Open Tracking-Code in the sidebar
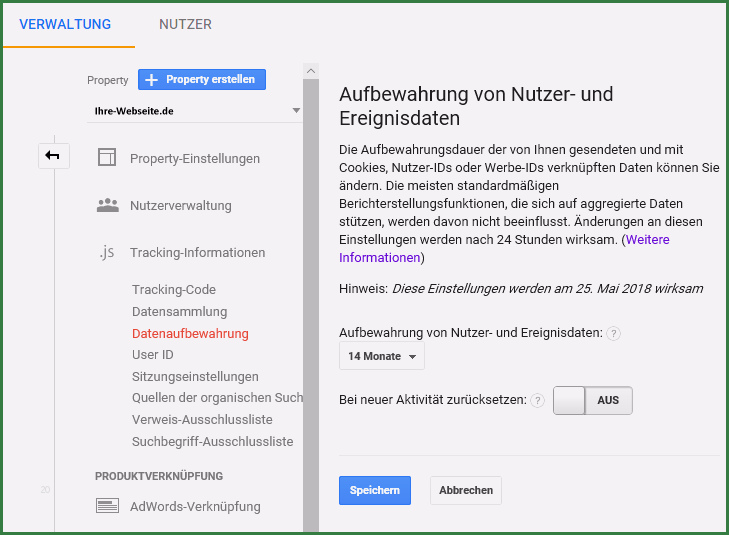Viewport: 729px width, 535px height. coord(174,290)
